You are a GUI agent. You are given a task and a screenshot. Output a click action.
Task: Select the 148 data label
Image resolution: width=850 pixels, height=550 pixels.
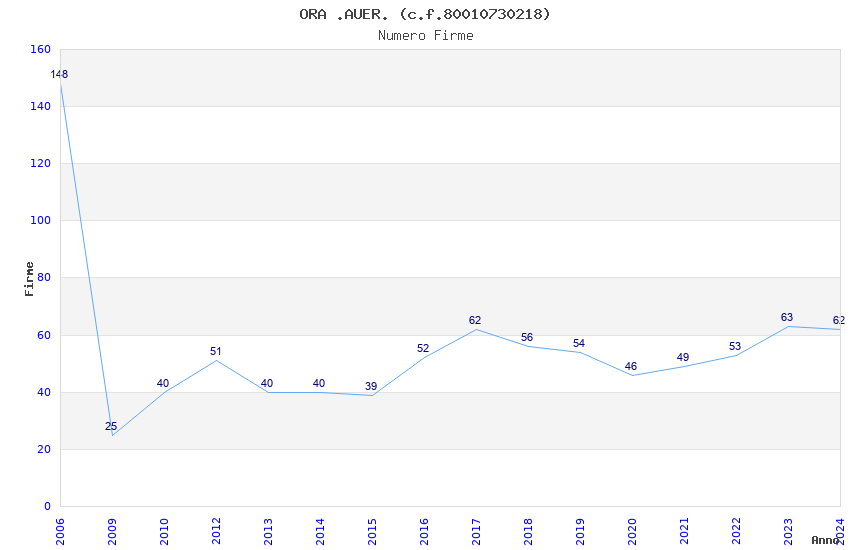click(x=59, y=74)
